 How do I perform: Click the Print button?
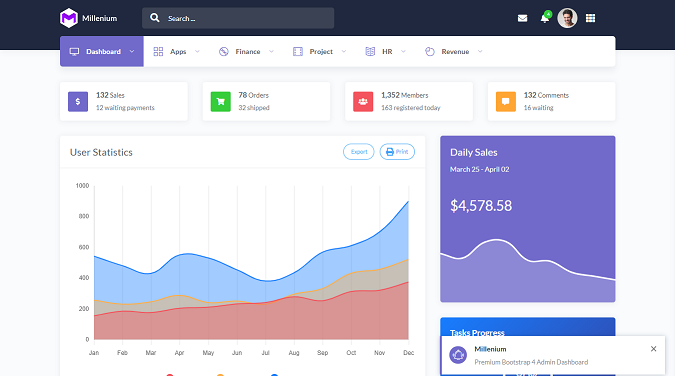pos(397,152)
